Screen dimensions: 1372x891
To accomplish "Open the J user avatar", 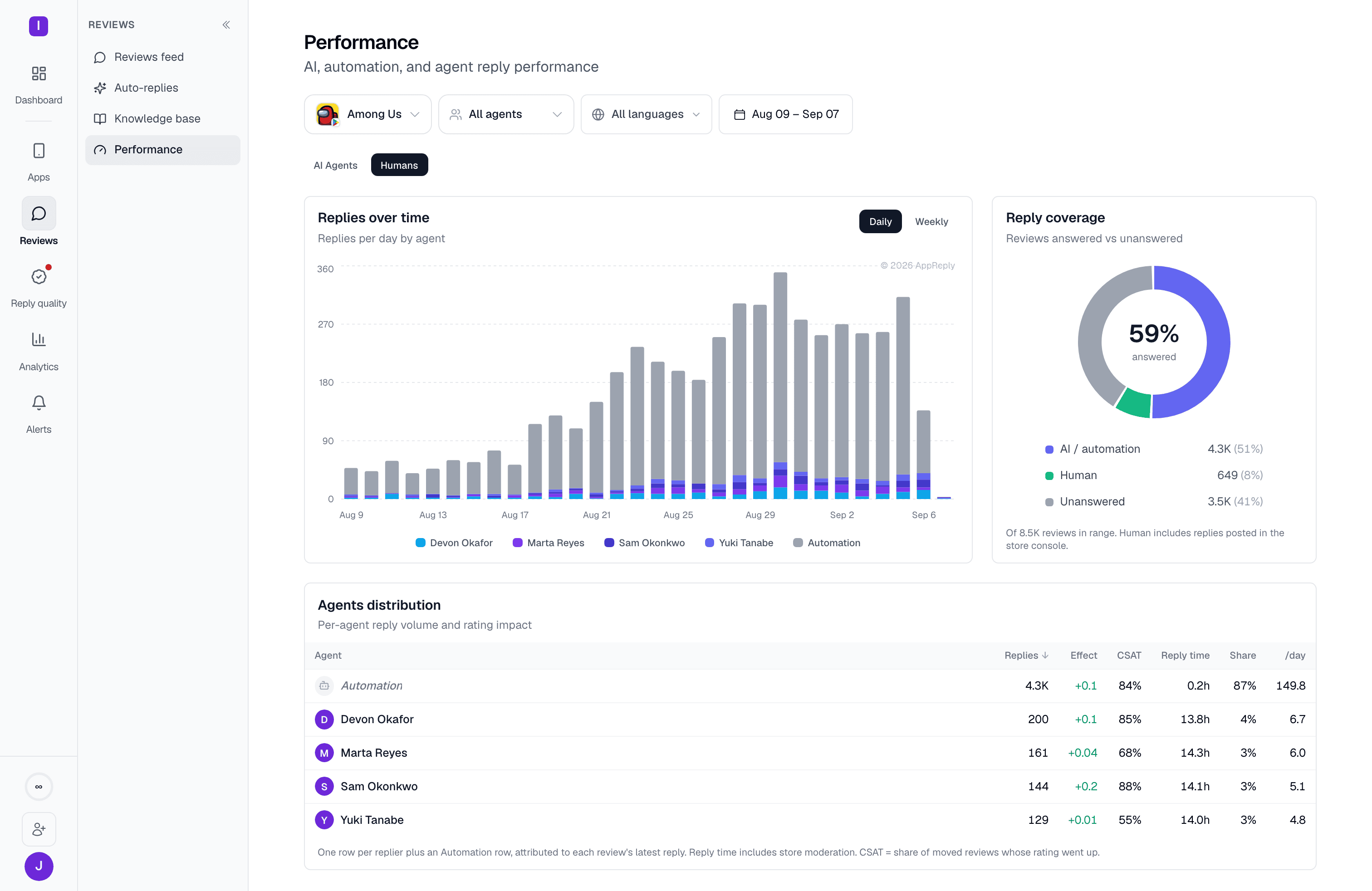I will tap(39, 866).
